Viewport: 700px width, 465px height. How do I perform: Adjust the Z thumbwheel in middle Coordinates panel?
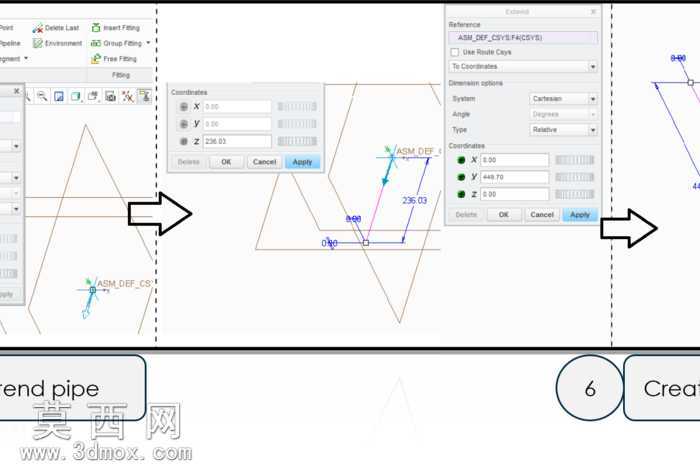pos(297,141)
